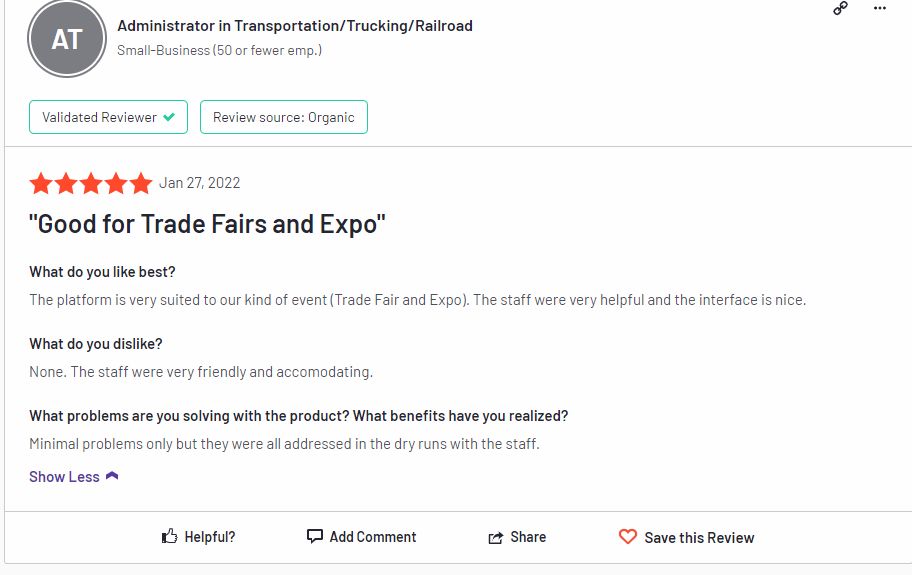Click the Review source: Organic badge
The image size is (912, 575).
(x=284, y=117)
